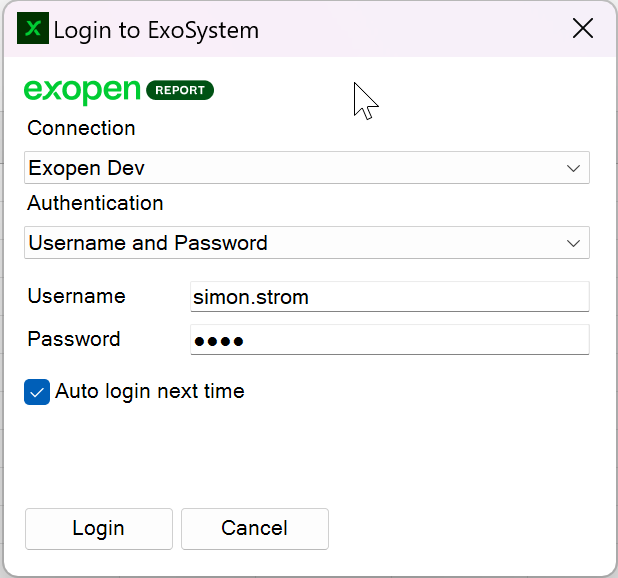Image resolution: width=618 pixels, height=578 pixels.
Task: Open the Connection dropdown showing Exopen Dev
Action: (x=290, y=168)
